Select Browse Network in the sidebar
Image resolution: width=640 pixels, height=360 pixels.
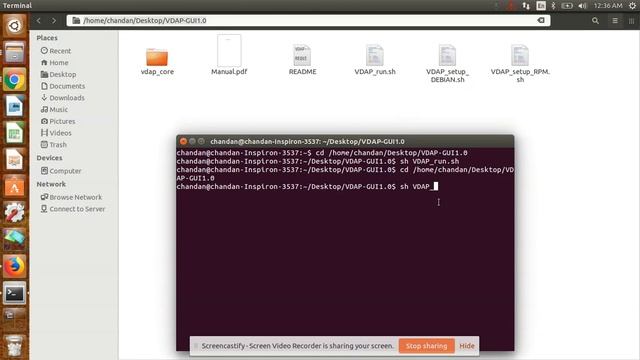tap(71, 197)
